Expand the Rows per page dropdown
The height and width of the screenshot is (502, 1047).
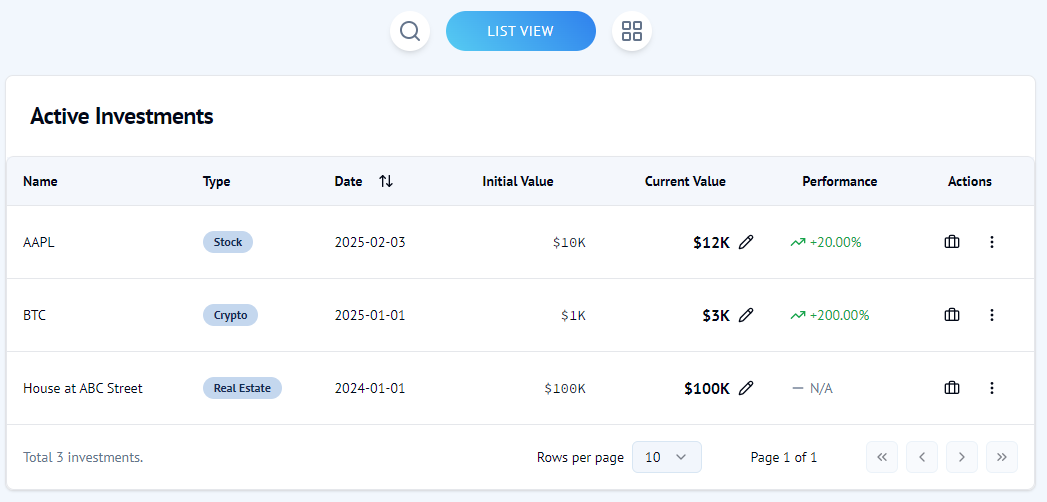pyautogui.click(x=667, y=457)
